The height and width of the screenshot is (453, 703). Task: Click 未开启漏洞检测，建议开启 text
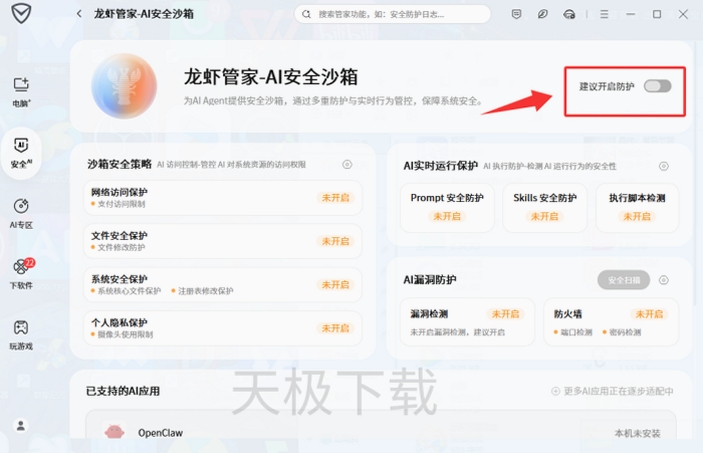pos(457,332)
